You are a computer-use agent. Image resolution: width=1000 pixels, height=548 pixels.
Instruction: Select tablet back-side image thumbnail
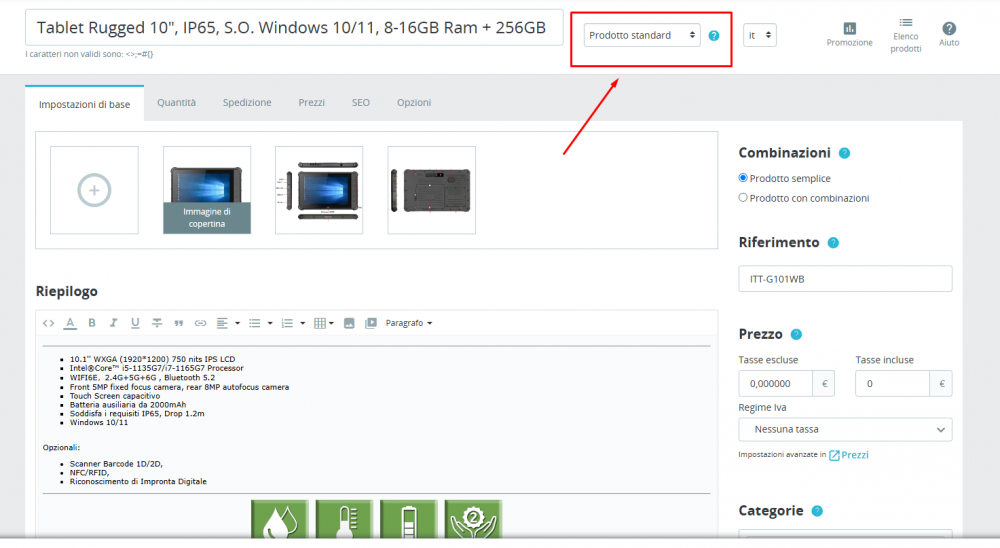(x=431, y=190)
